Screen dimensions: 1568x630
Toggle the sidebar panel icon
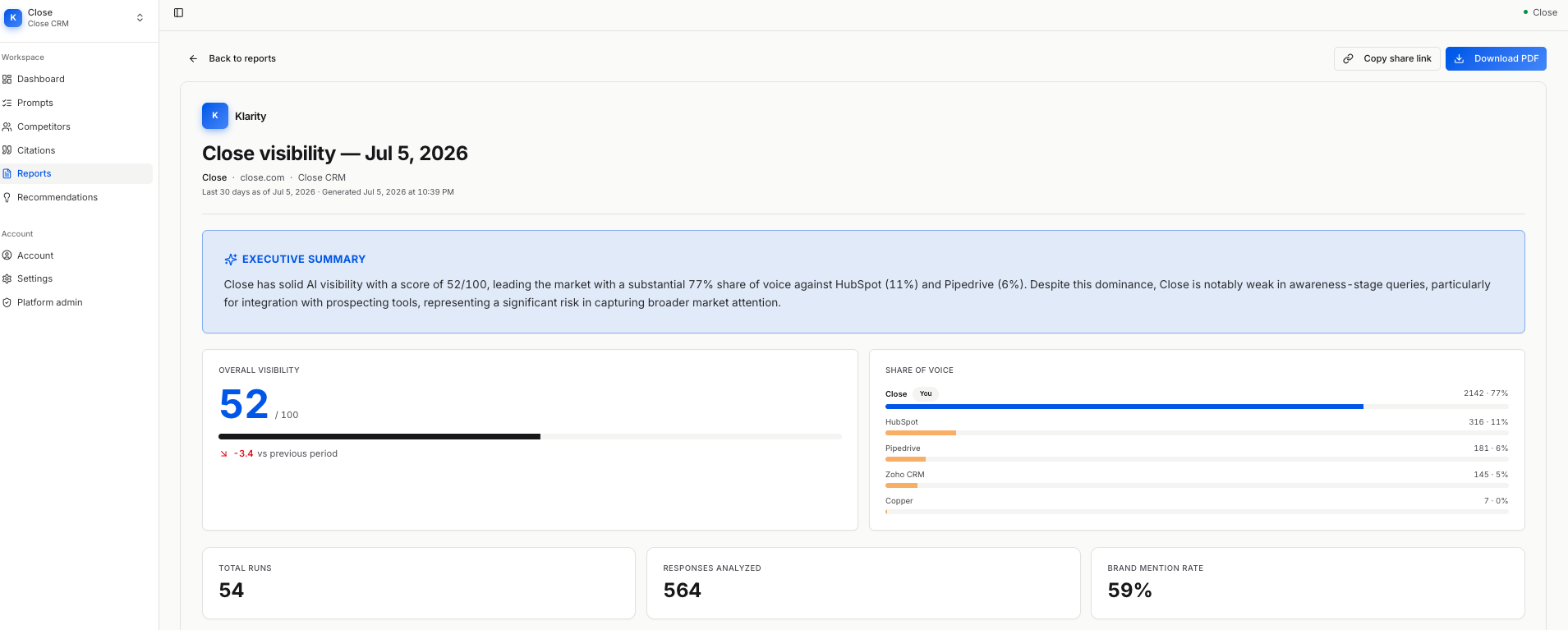coord(178,12)
